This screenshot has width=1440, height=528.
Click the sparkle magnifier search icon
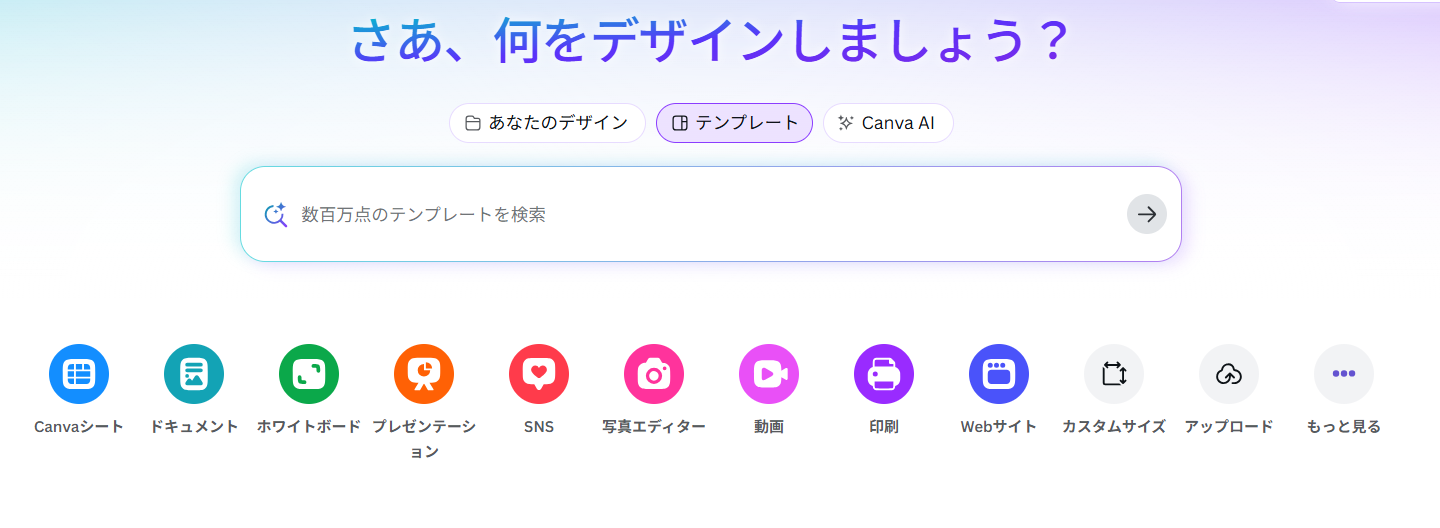[275, 214]
